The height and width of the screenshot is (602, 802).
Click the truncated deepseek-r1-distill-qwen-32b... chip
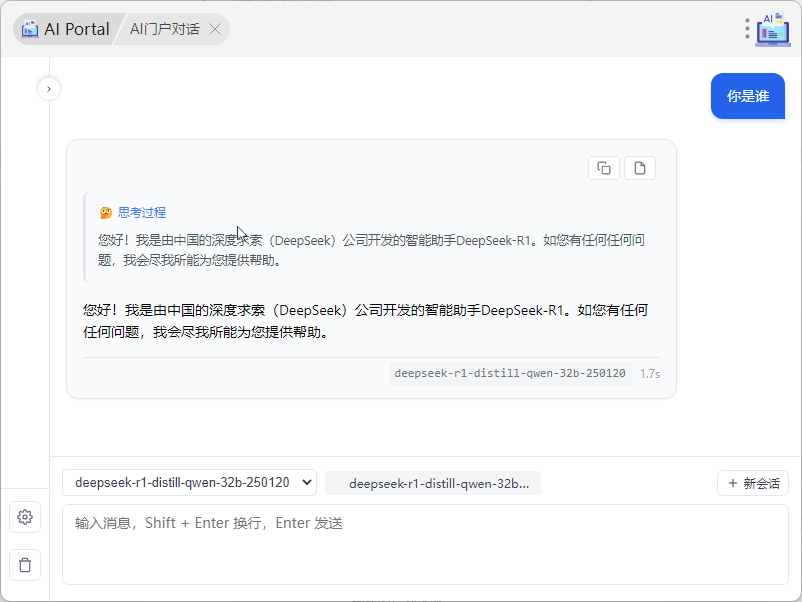pos(433,483)
